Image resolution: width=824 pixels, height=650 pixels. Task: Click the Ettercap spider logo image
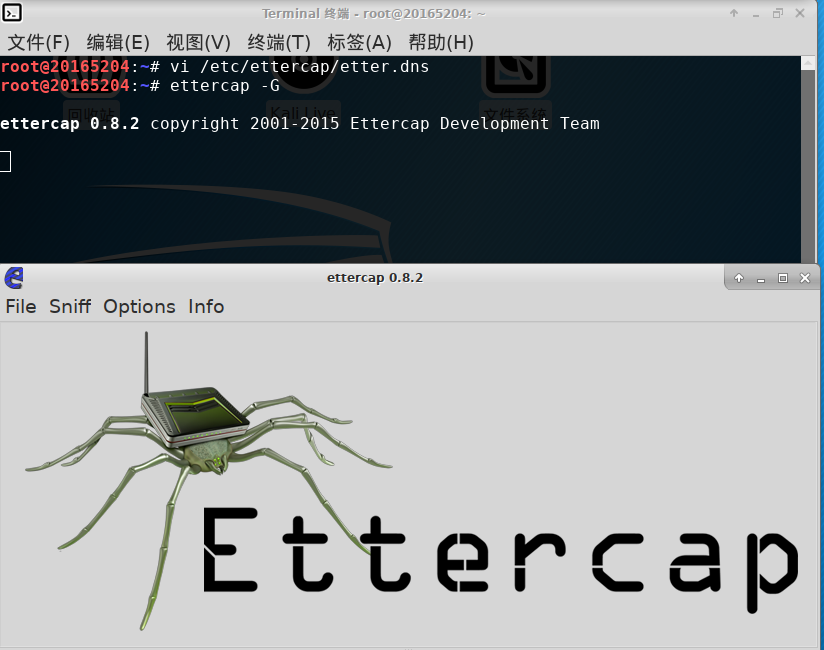tap(411, 481)
